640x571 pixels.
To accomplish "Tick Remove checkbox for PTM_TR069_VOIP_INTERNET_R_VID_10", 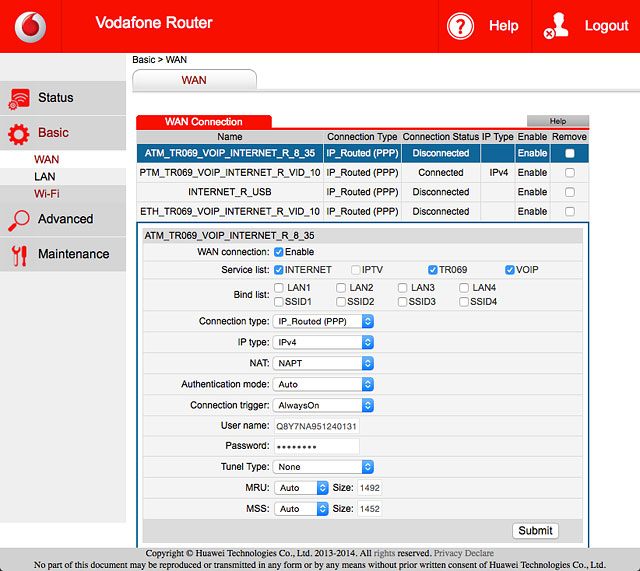I will coord(570,173).
